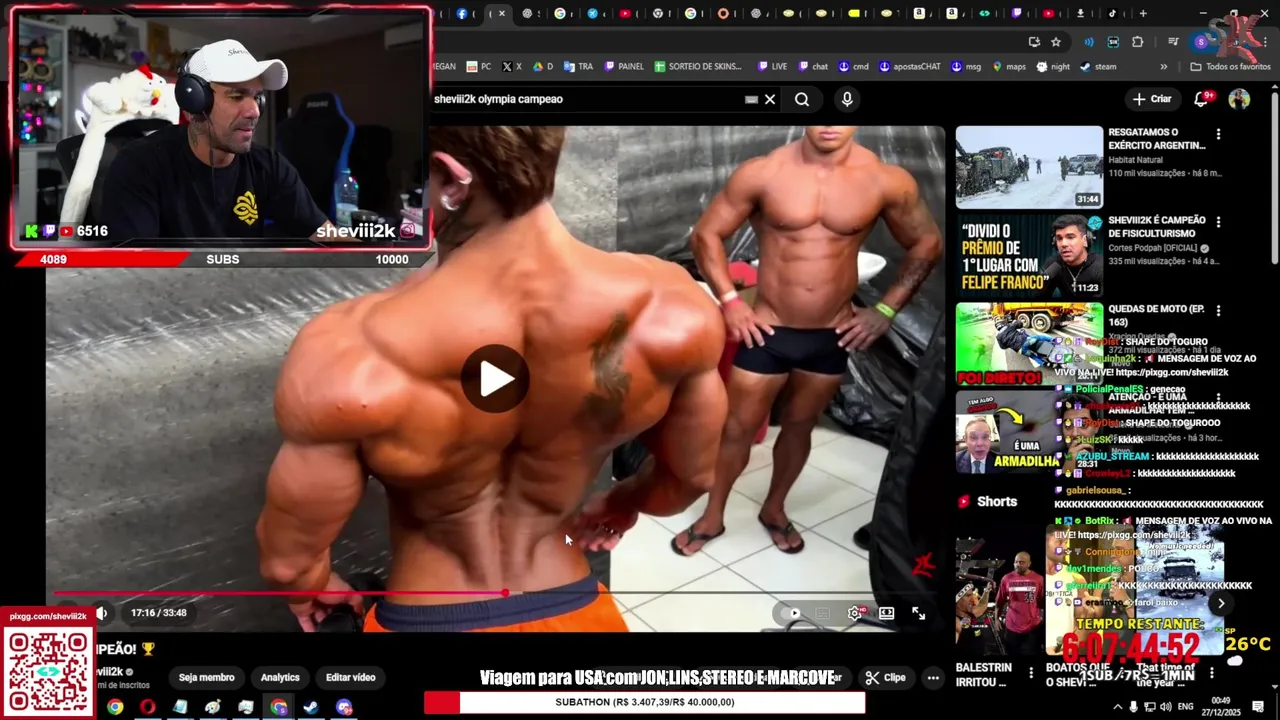Enter fullscreen video mode
The image size is (1280, 720).
pos(918,613)
